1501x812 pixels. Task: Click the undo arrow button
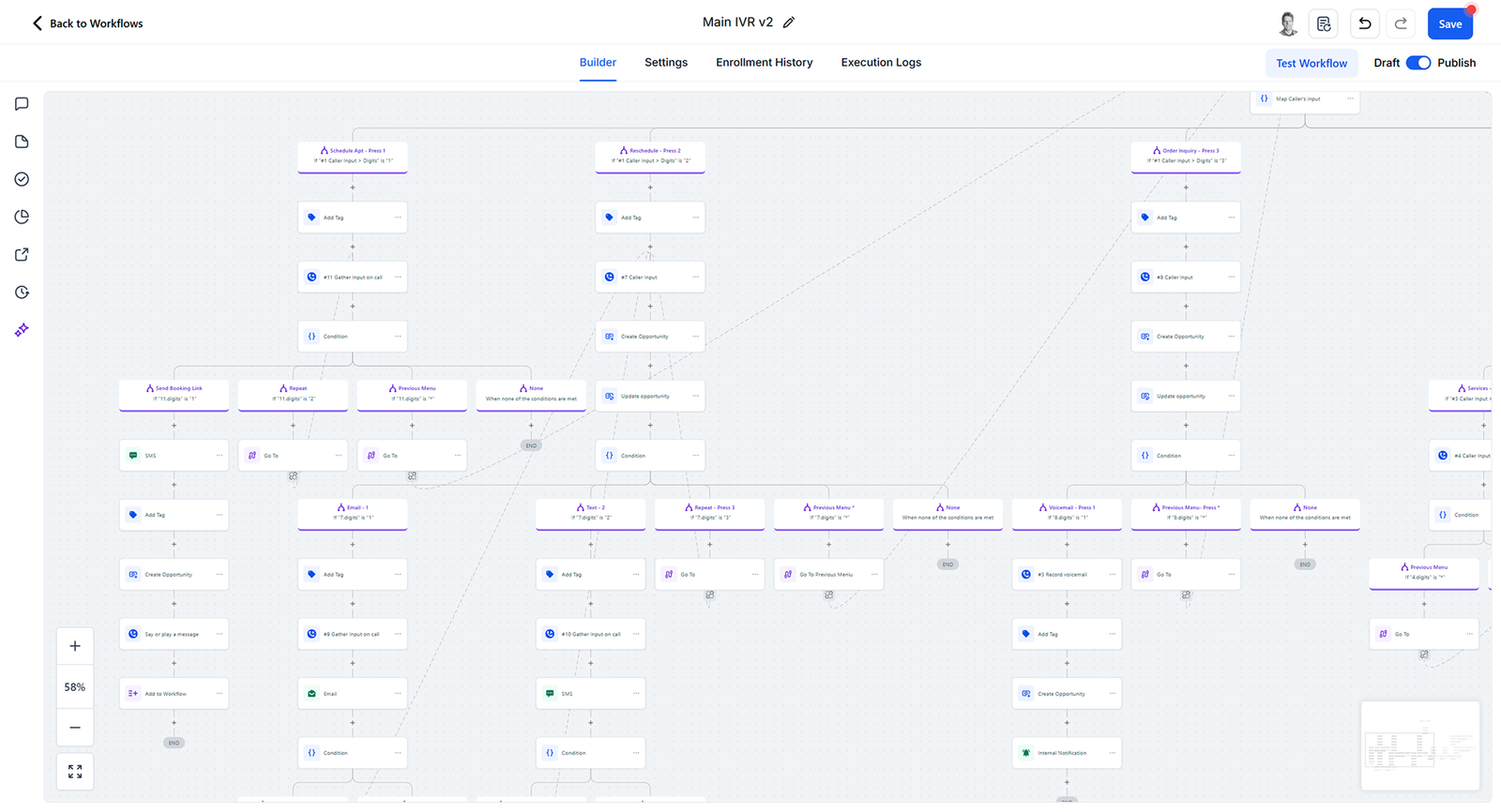[x=1364, y=23]
